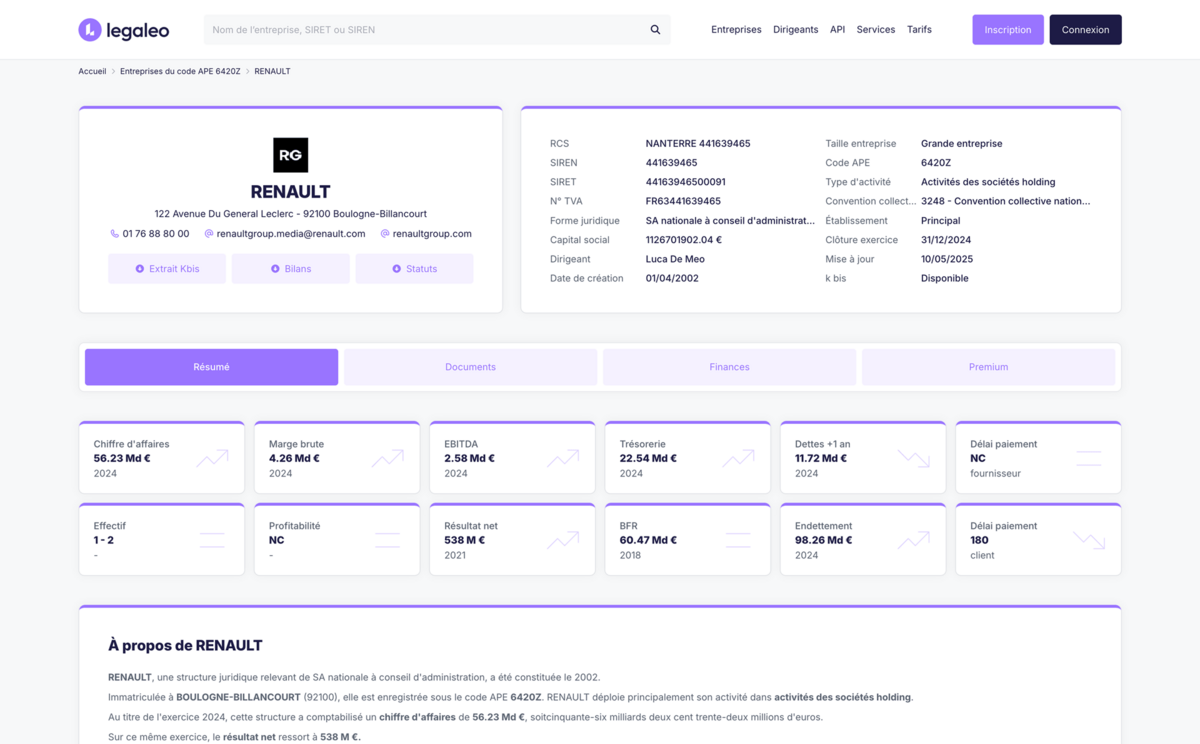Click the download icon in Bilans button
The height and width of the screenshot is (744, 1200).
275,269
